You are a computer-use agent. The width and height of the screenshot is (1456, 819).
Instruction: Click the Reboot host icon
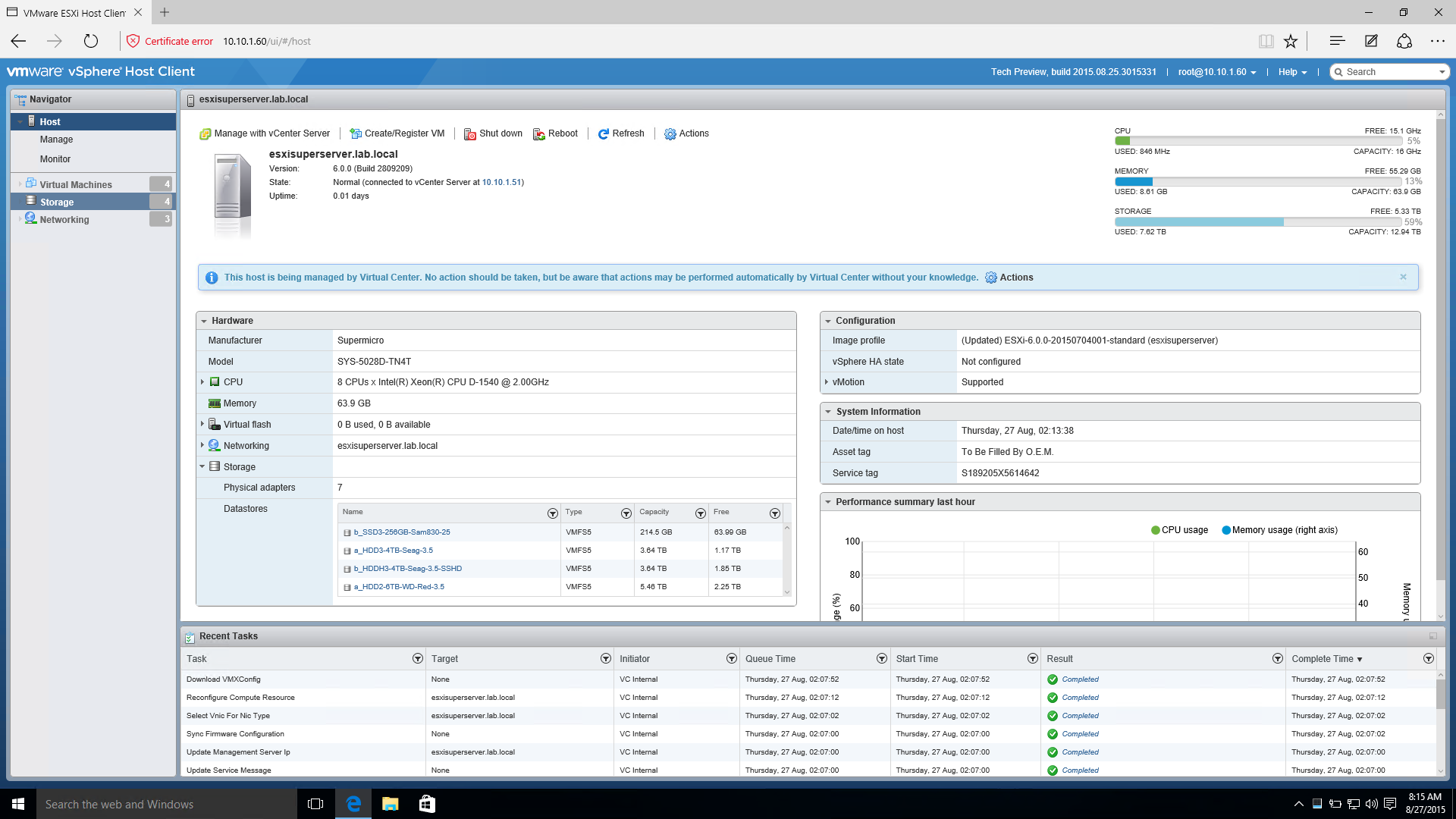(x=538, y=134)
